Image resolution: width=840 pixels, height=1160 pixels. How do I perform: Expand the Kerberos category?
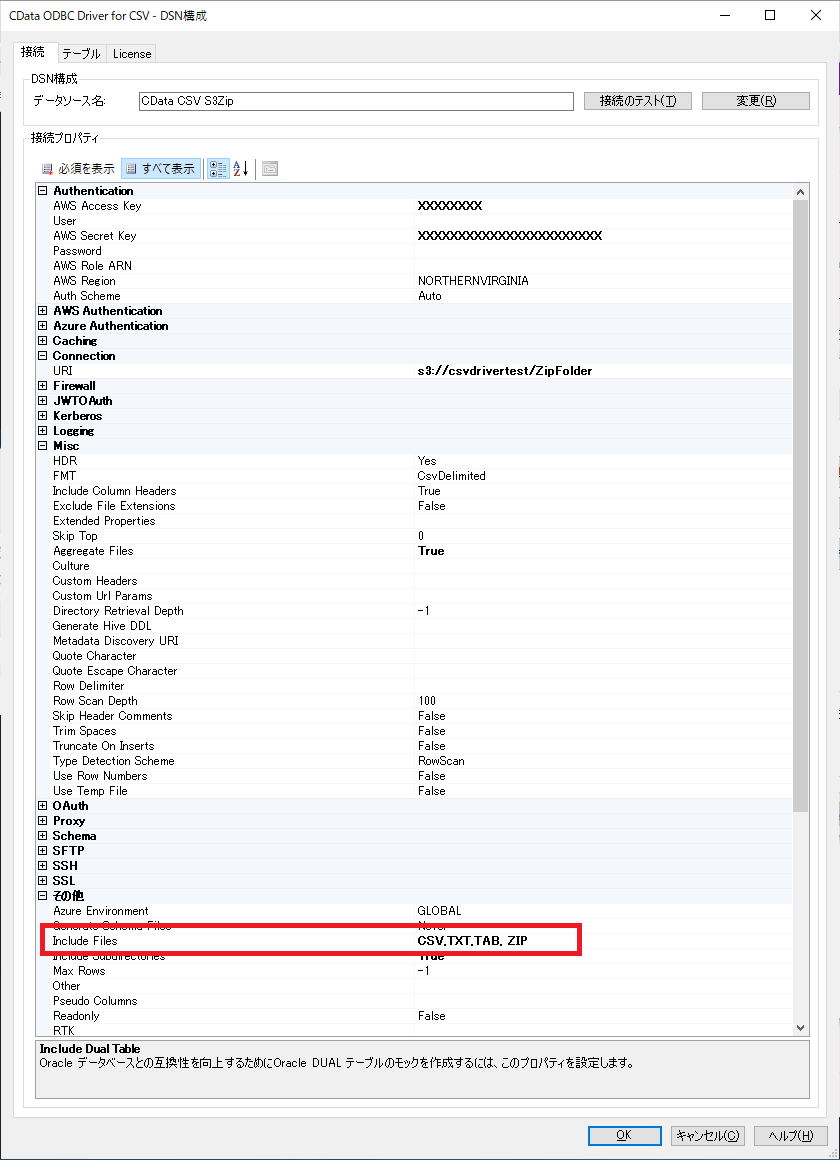point(43,416)
